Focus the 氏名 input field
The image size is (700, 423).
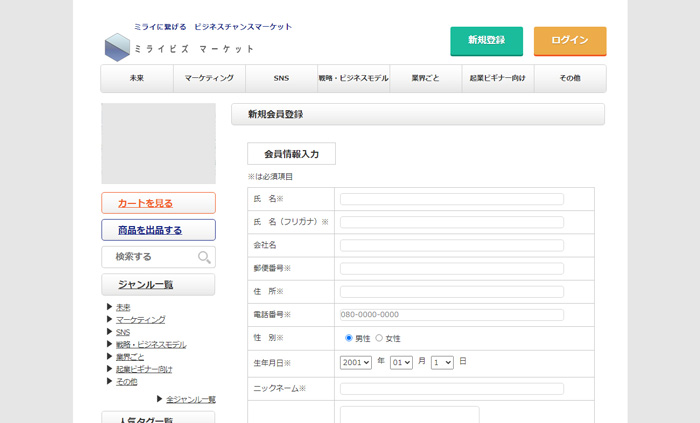pyautogui.click(x=451, y=199)
